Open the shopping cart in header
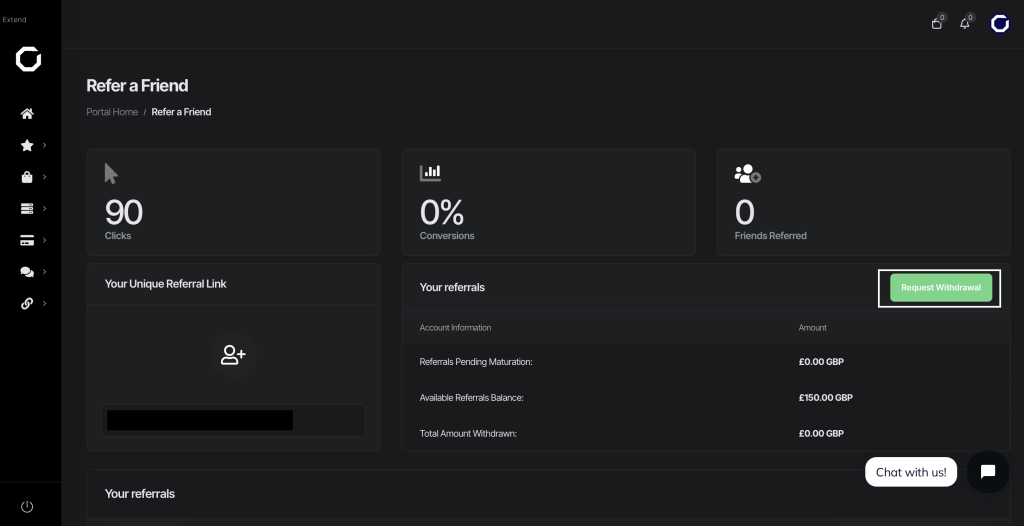 (x=937, y=24)
